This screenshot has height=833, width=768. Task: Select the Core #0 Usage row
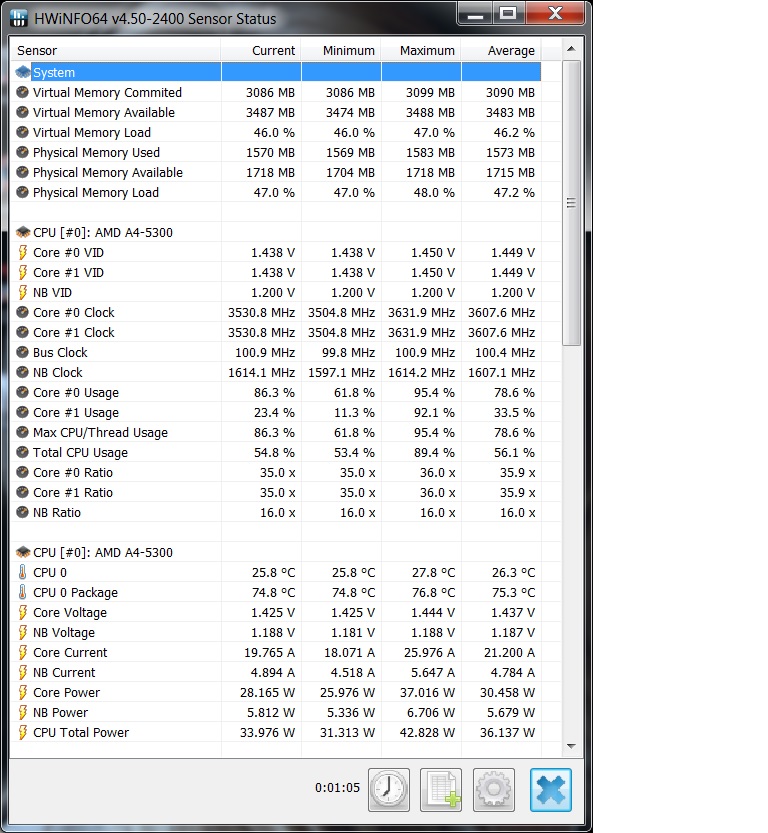tap(276, 392)
